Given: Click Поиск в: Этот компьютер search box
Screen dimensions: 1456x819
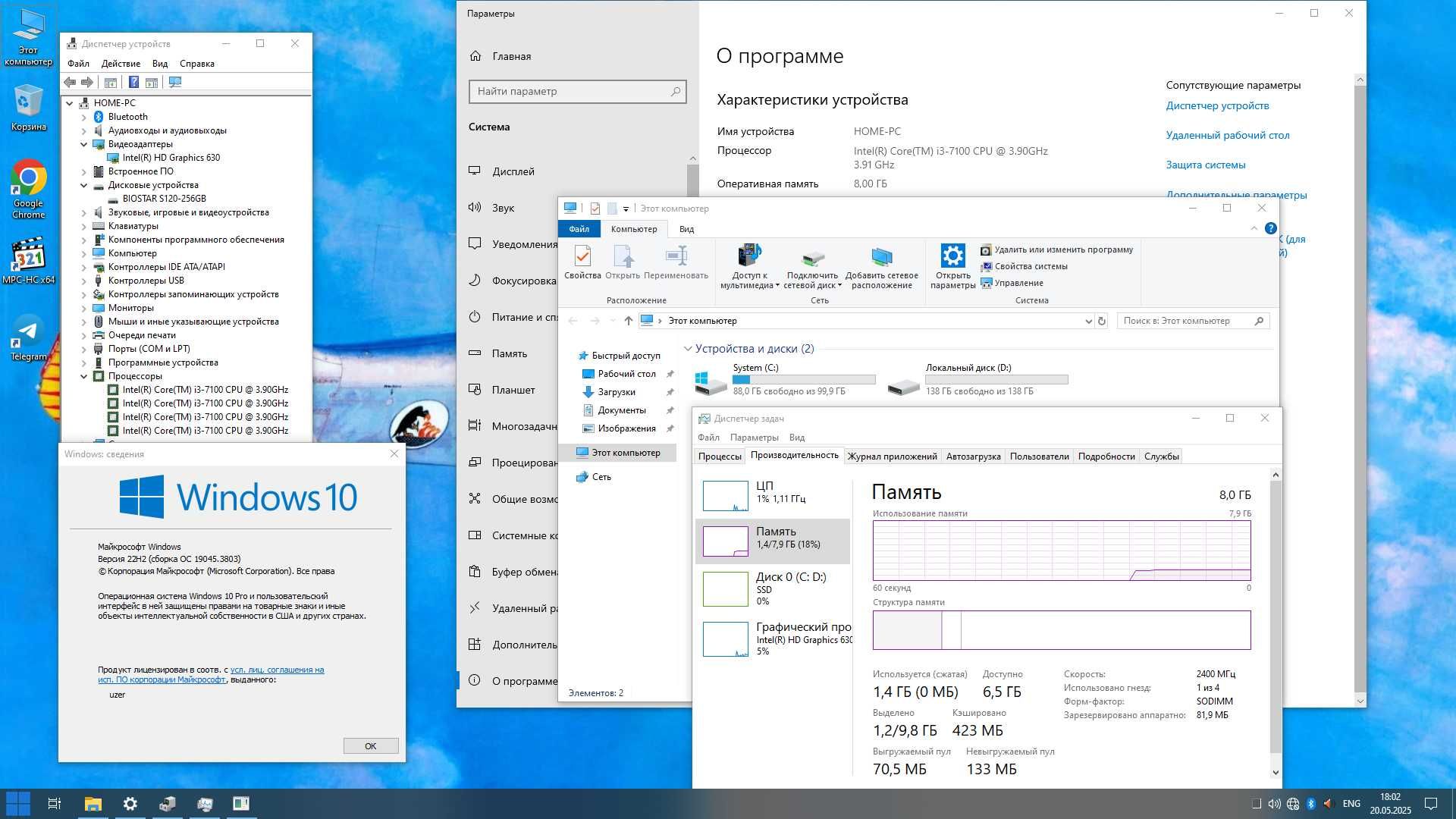Looking at the screenshot, I should pyautogui.click(x=1193, y=321).
